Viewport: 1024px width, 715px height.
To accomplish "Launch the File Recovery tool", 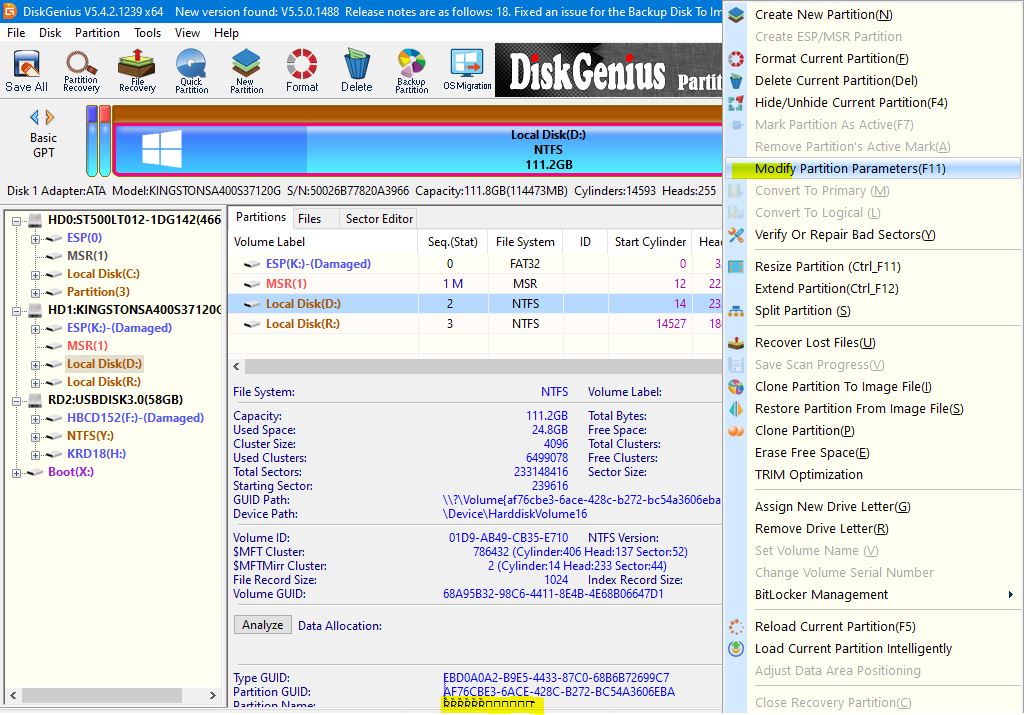I will click(137, 70).
